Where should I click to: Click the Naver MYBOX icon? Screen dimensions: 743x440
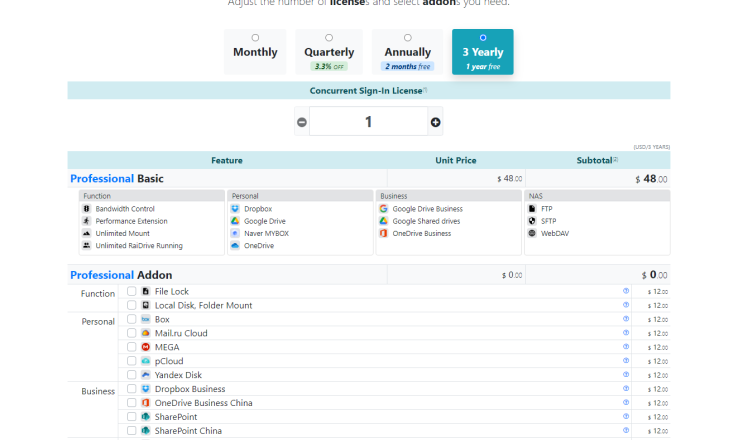(x=235, y=233)
